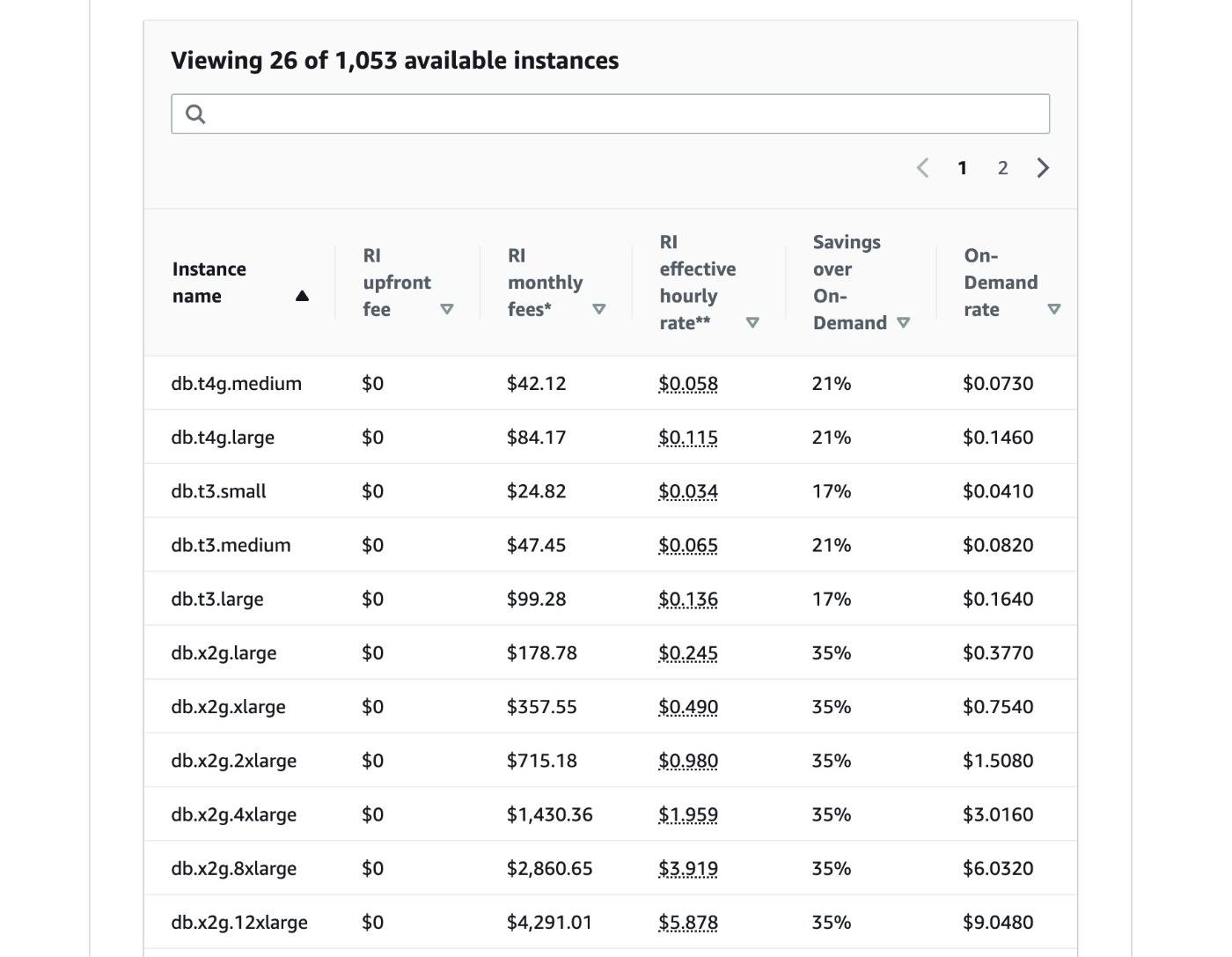Select page 1 in pagination
Image resolution: width=1232 pixels, height=957 pixels.
[x=963, y=168]
